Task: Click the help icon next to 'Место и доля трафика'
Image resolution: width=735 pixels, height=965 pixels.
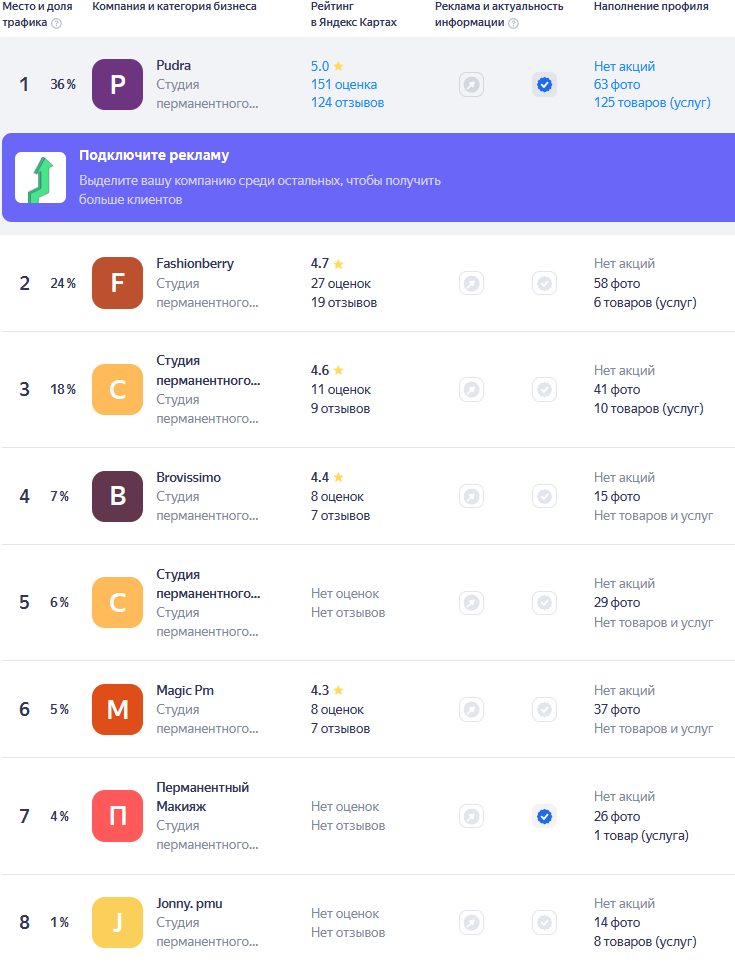Action: point(57,23)
